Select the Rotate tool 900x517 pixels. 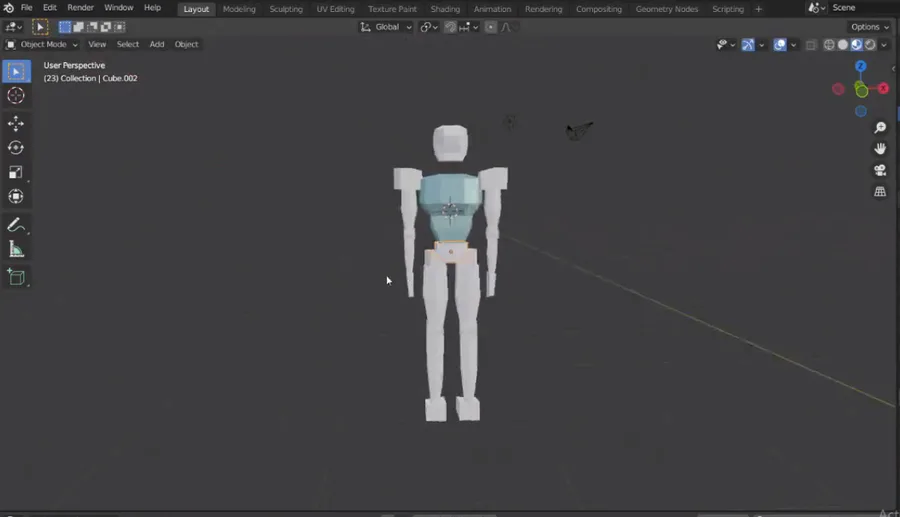pyautogui.click(x=16, y=148)
